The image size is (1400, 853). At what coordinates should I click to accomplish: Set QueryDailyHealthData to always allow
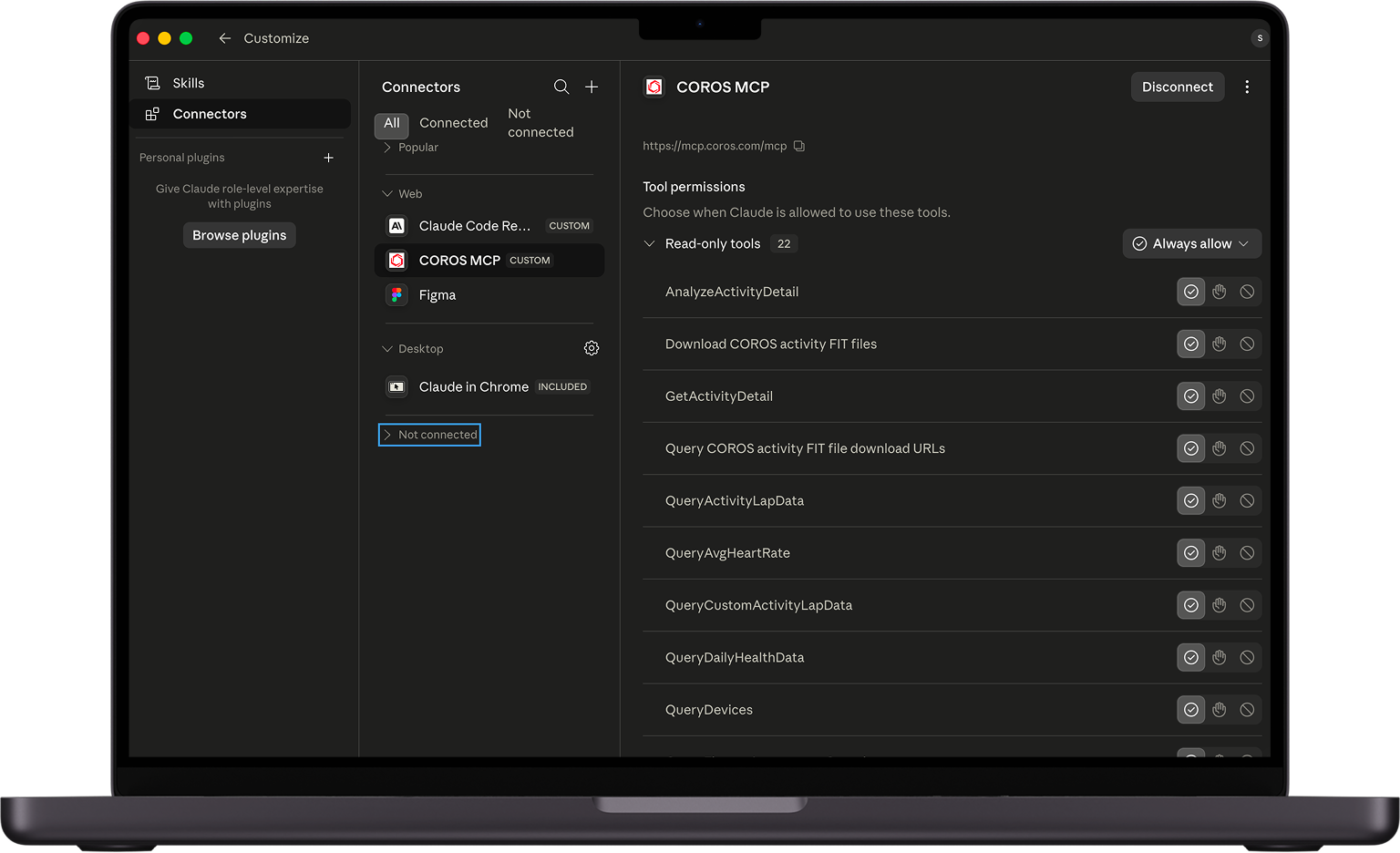1191,657
